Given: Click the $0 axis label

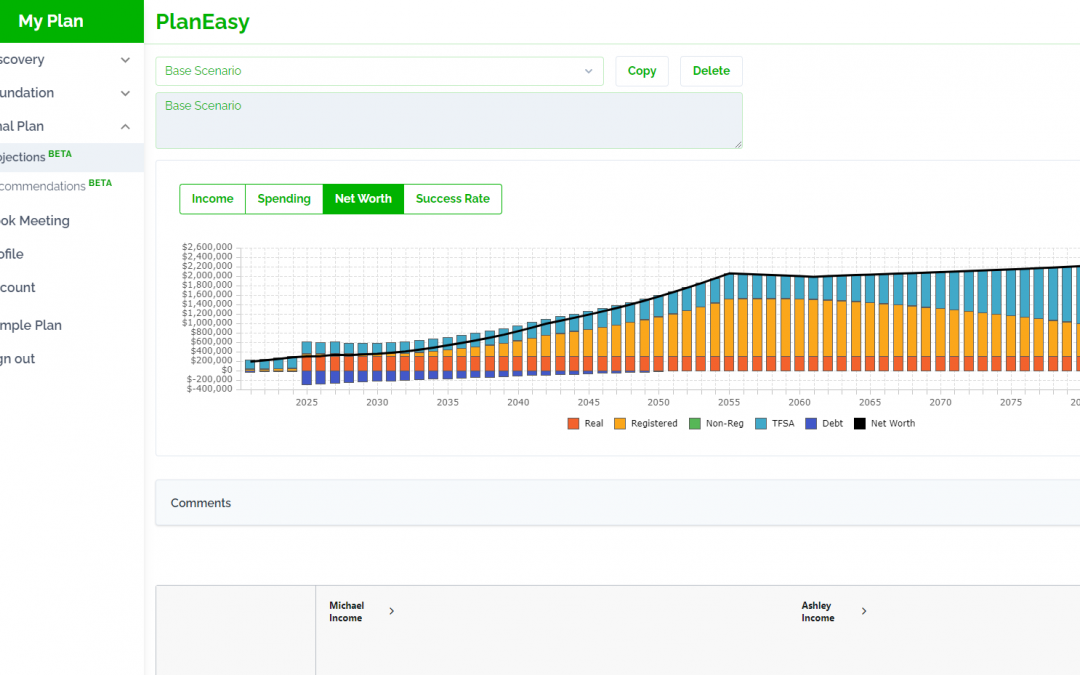Looking at the screenshot, I should click(x=227, y=370).
